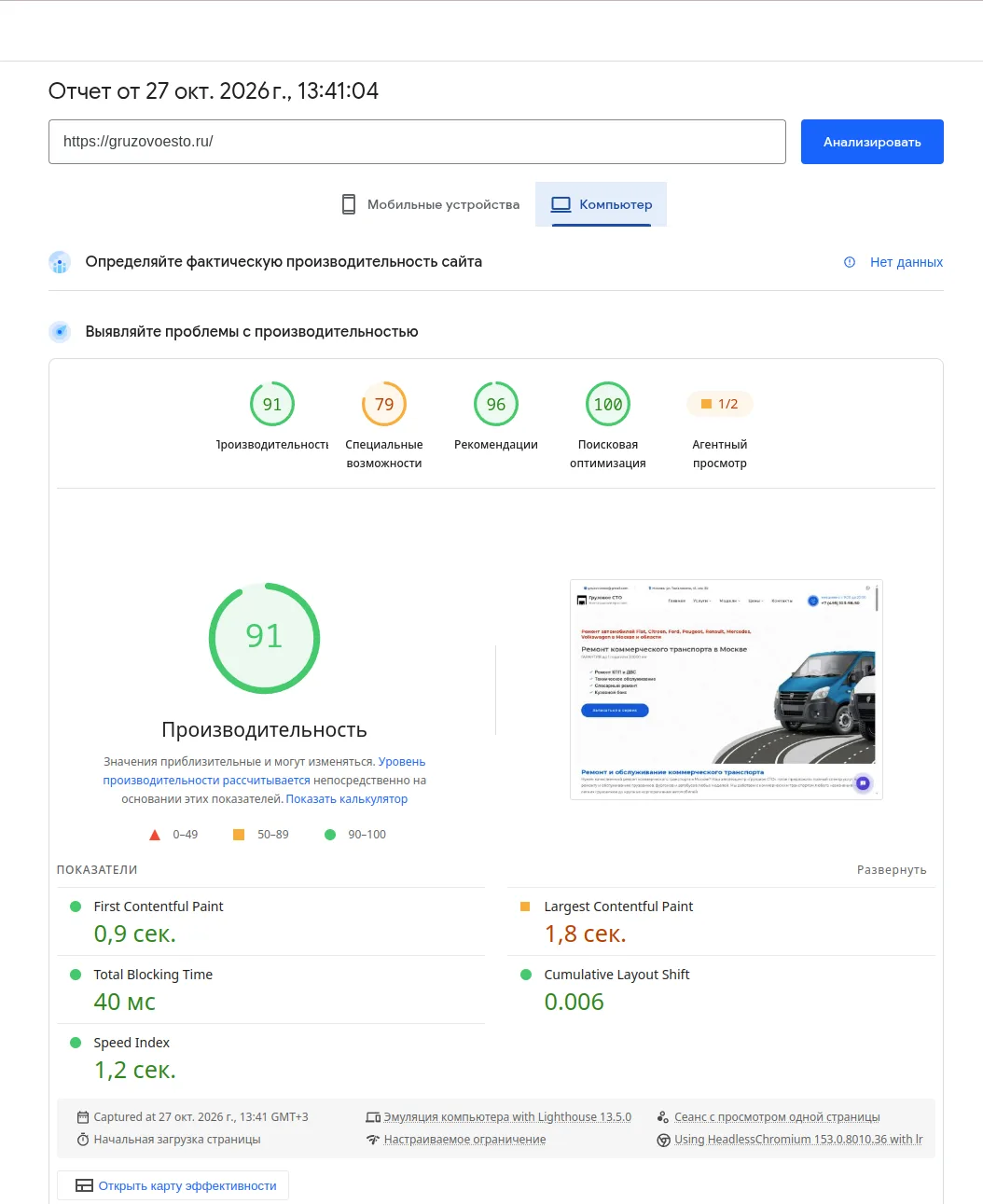Click Эмуляция компьютера with Lighthouse 13.5.0
The image size is (983, 1204).
507,1117
